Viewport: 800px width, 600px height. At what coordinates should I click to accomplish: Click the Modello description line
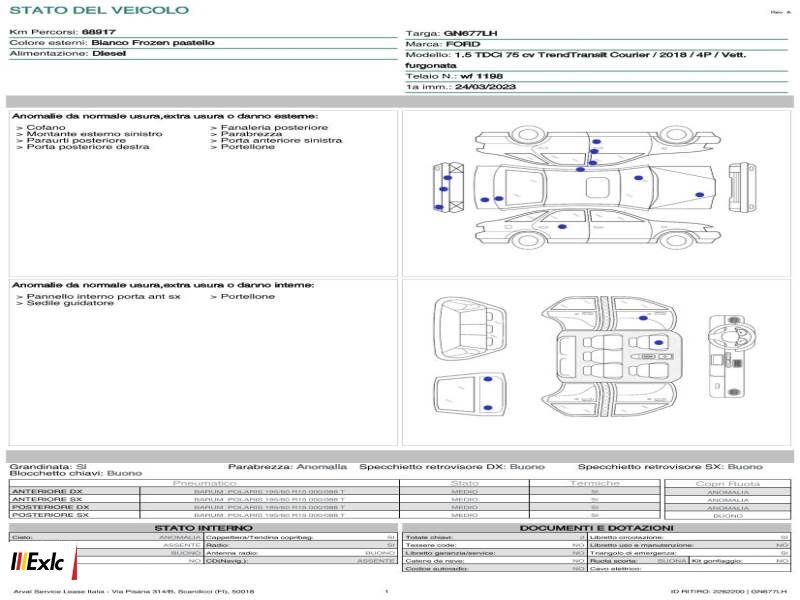(x=576, y=60)
